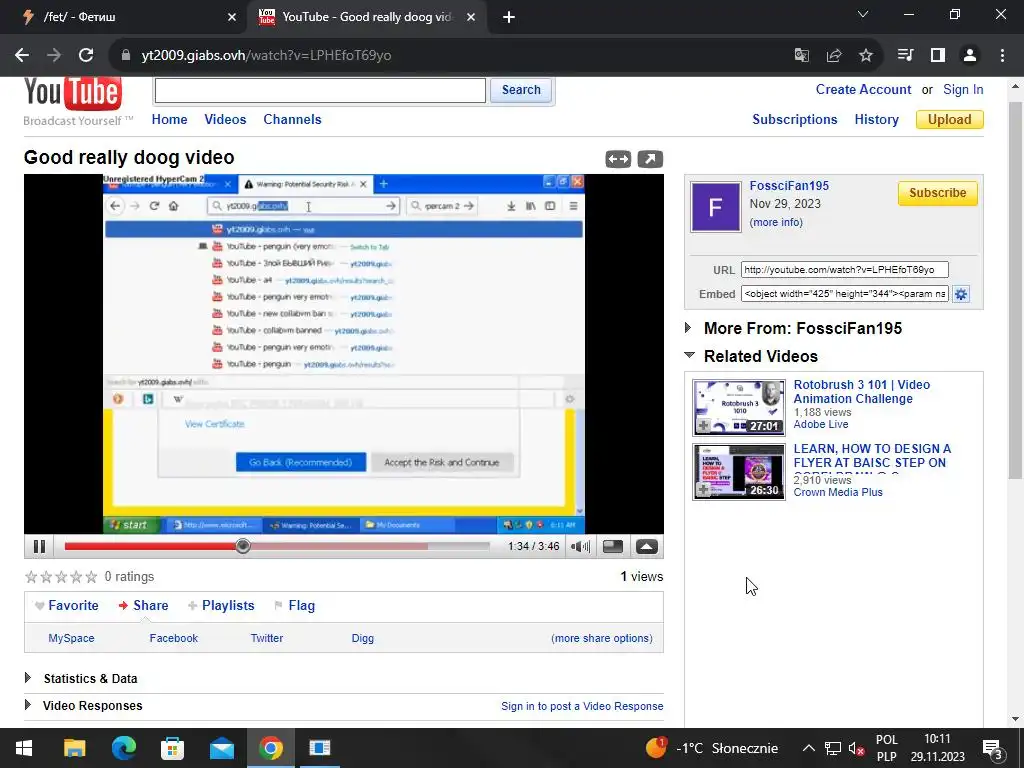Open the Rotobrush 3 101 video thumbnail
The height and width of the screenshot is (768, 1024).
(739, 408)
